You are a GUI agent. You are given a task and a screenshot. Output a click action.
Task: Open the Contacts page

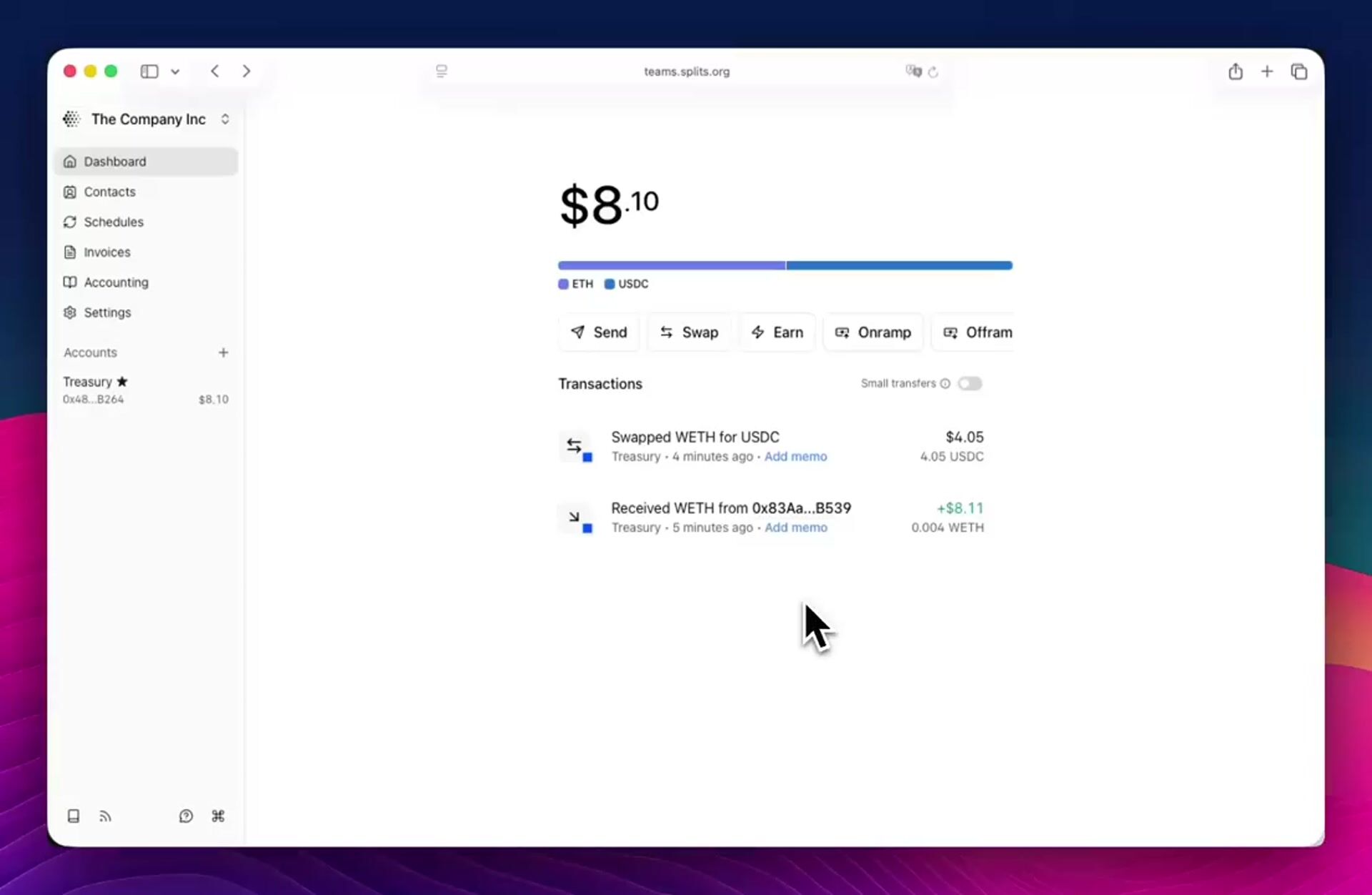click(x=110, y=192)
